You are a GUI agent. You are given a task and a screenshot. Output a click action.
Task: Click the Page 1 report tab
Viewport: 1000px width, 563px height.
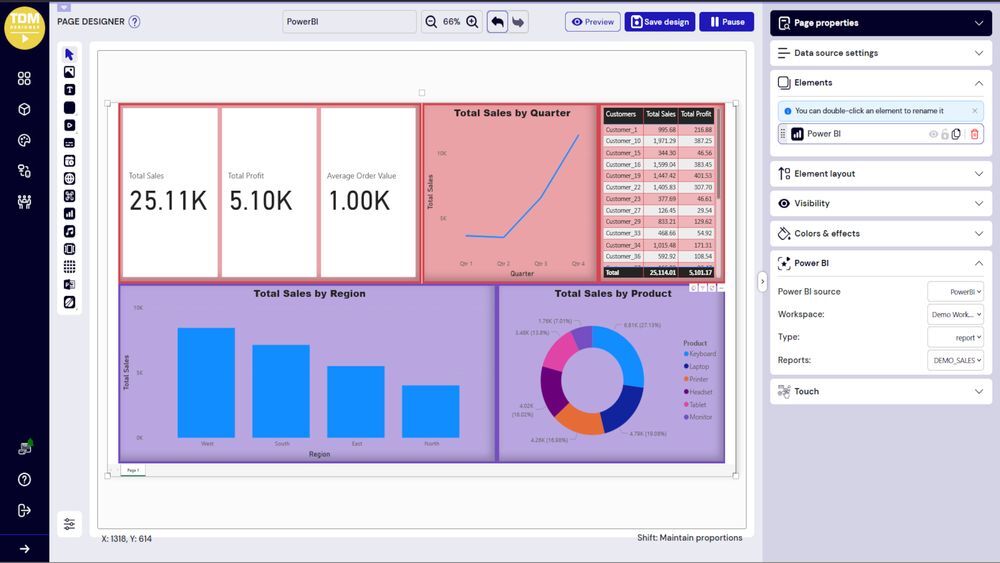(133, 470)
